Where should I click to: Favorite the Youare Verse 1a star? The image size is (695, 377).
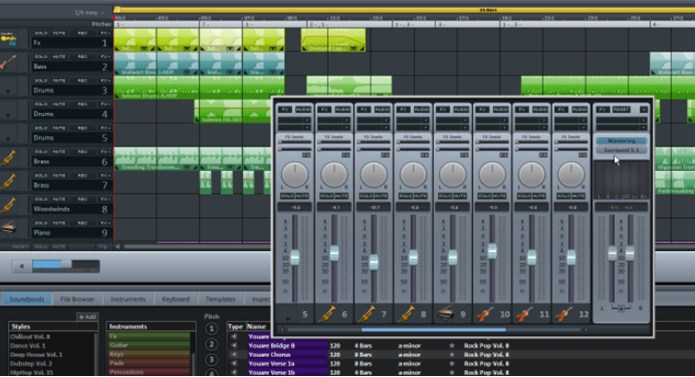click(452, 363)
